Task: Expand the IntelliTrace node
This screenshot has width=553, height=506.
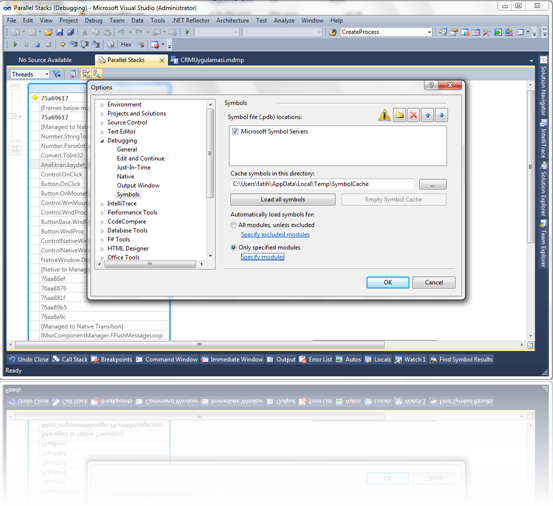Action: tap(102, 204)
